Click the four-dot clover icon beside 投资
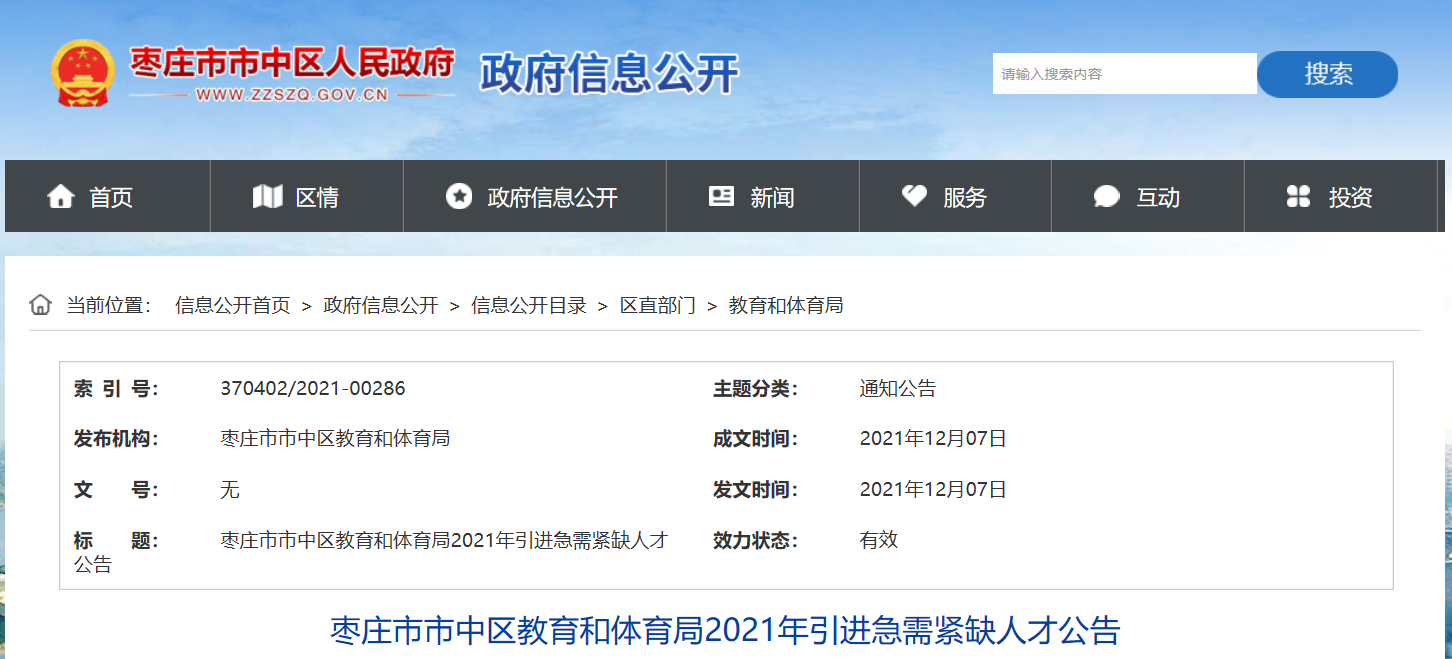1452x659 pixels. [x=1298, y=196]
